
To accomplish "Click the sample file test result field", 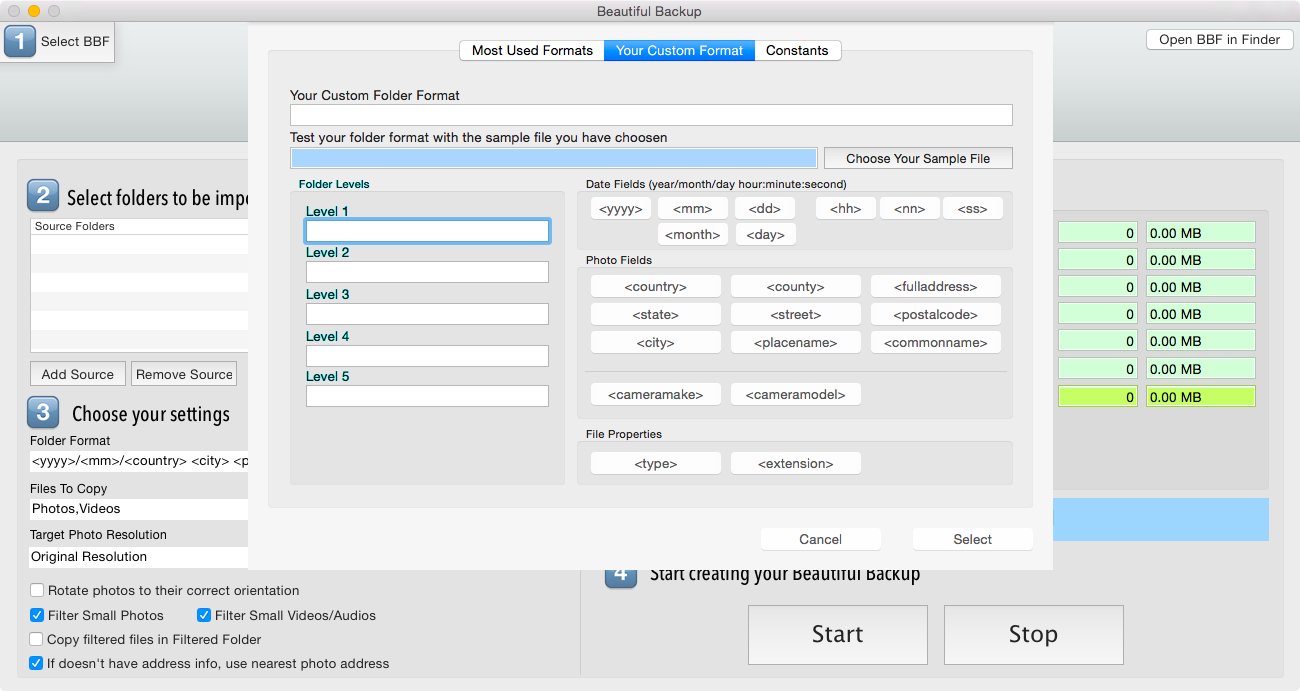I will point(553,158).
